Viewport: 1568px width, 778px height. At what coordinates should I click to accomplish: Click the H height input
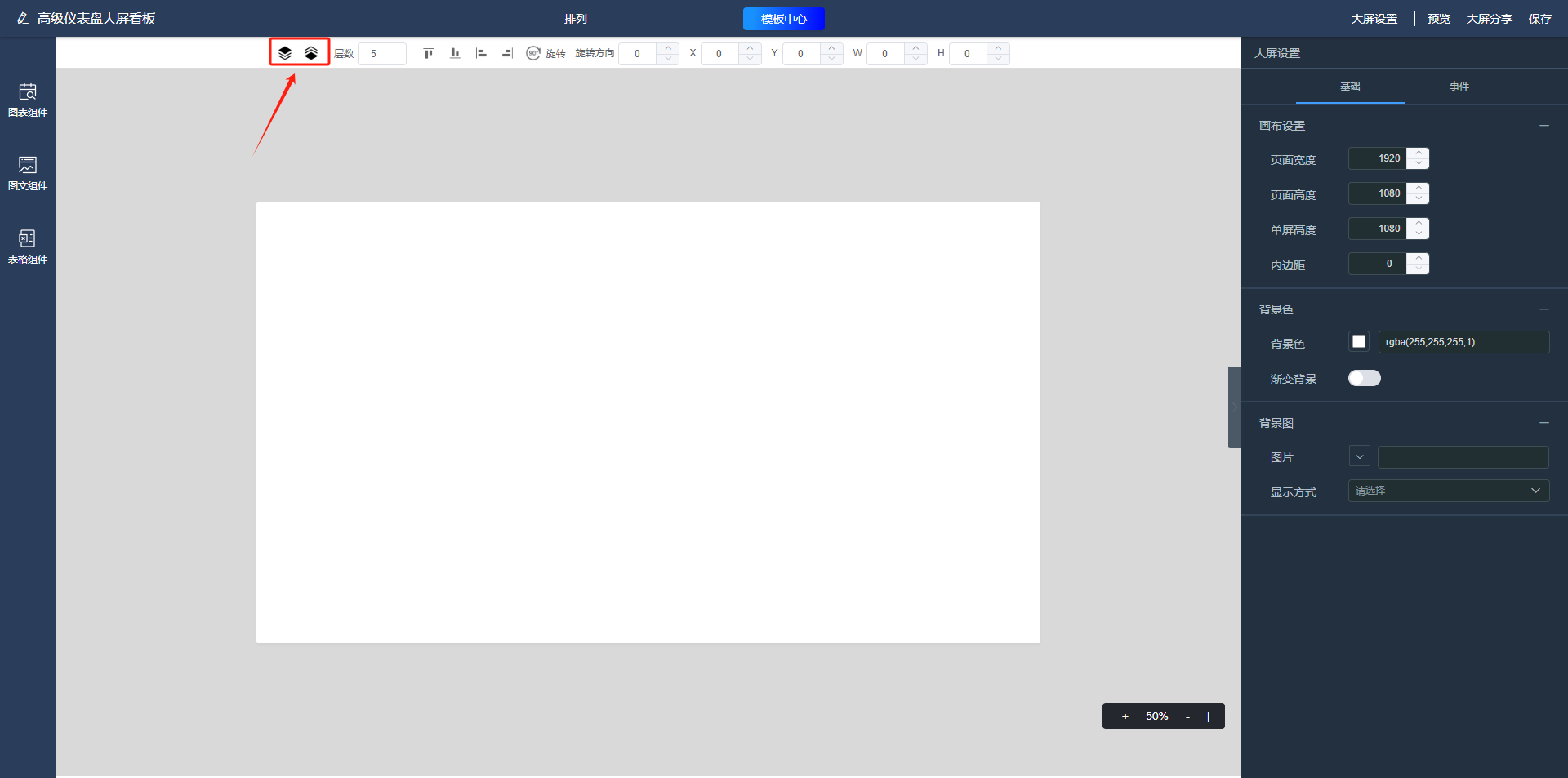(x=968, y=54)
